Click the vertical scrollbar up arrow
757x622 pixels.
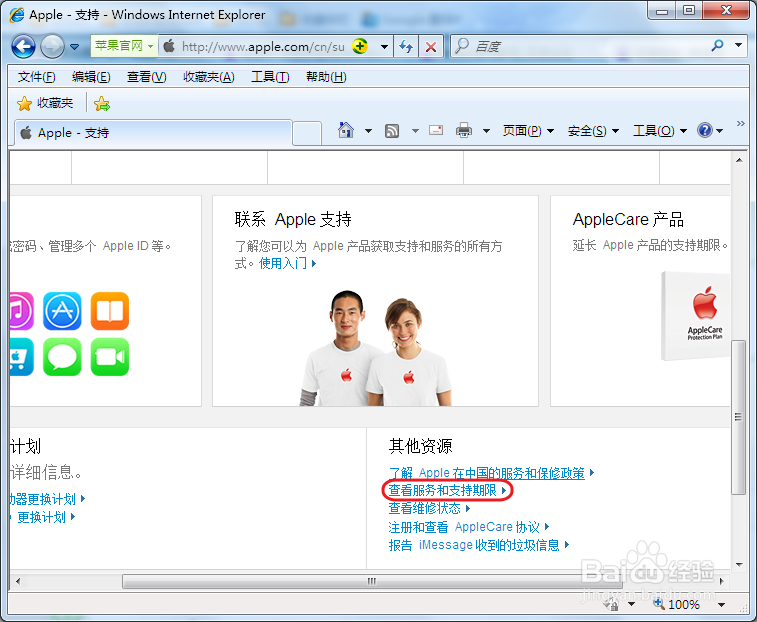click(739, 160)
